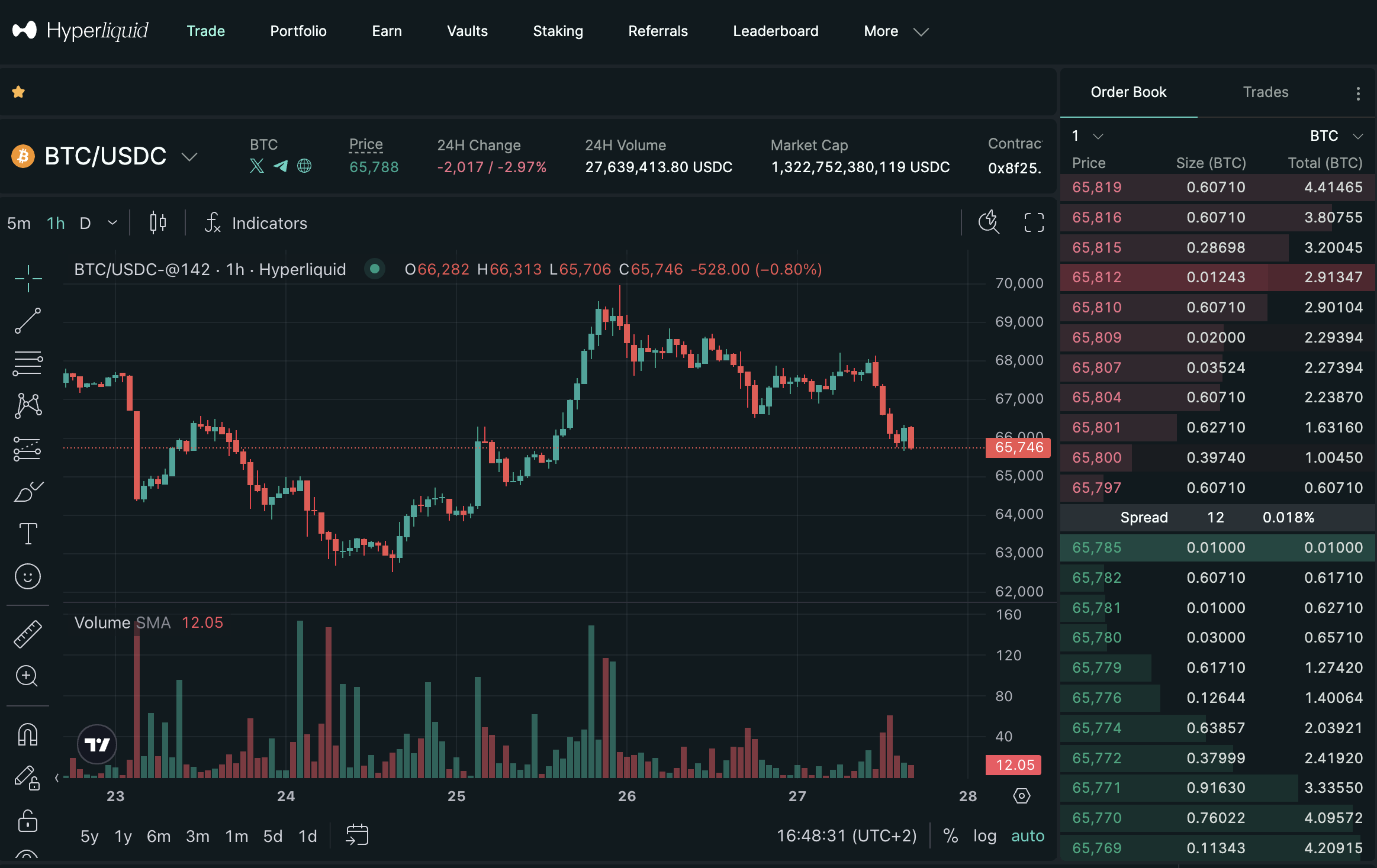Expand the More navigation menu

pos(896,31)
